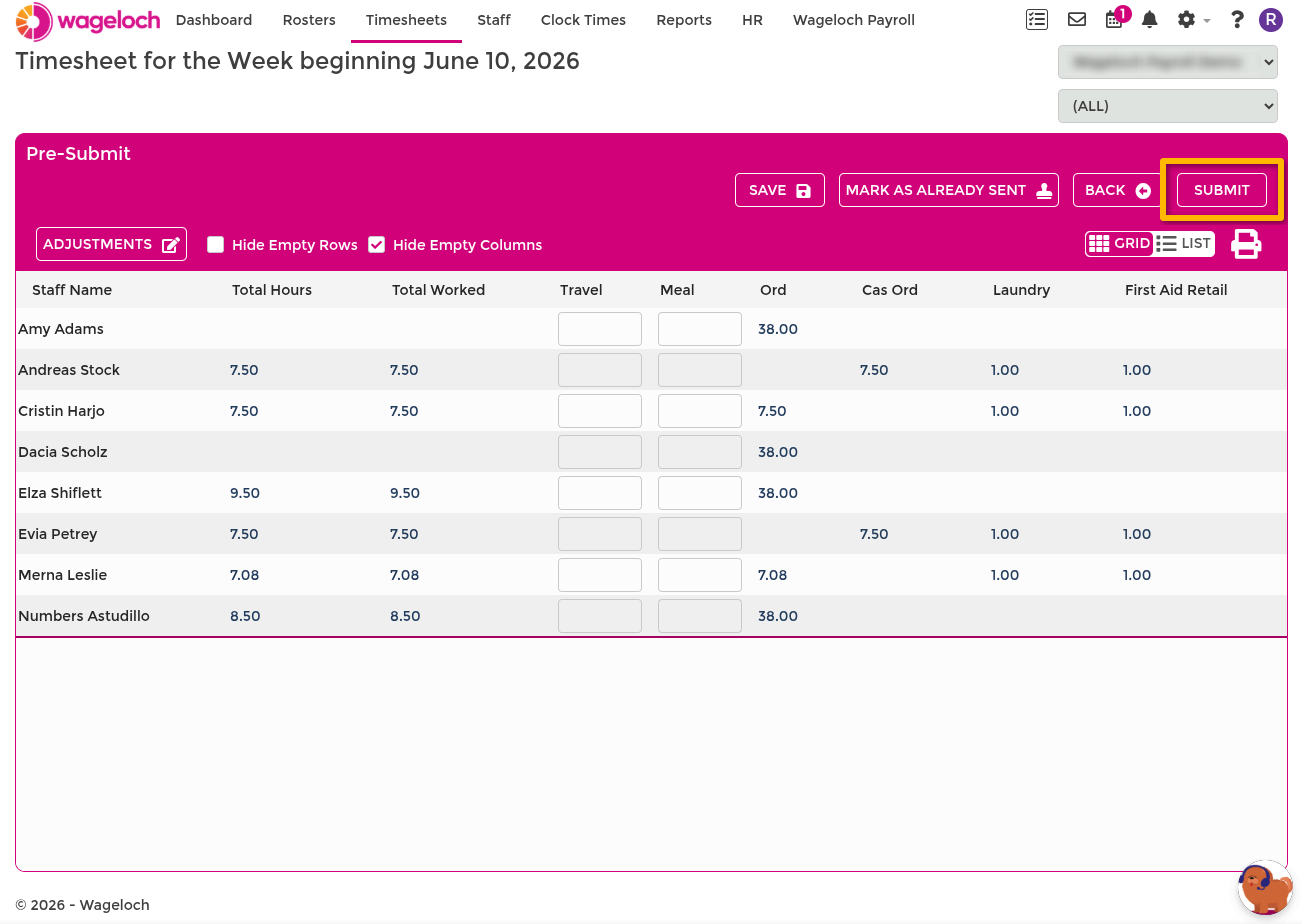This screenshot has height=924, width=1302.
Task: Expand the (ALL) filter dropdown
Action: pyautogui.click(x=1168, y=105)
